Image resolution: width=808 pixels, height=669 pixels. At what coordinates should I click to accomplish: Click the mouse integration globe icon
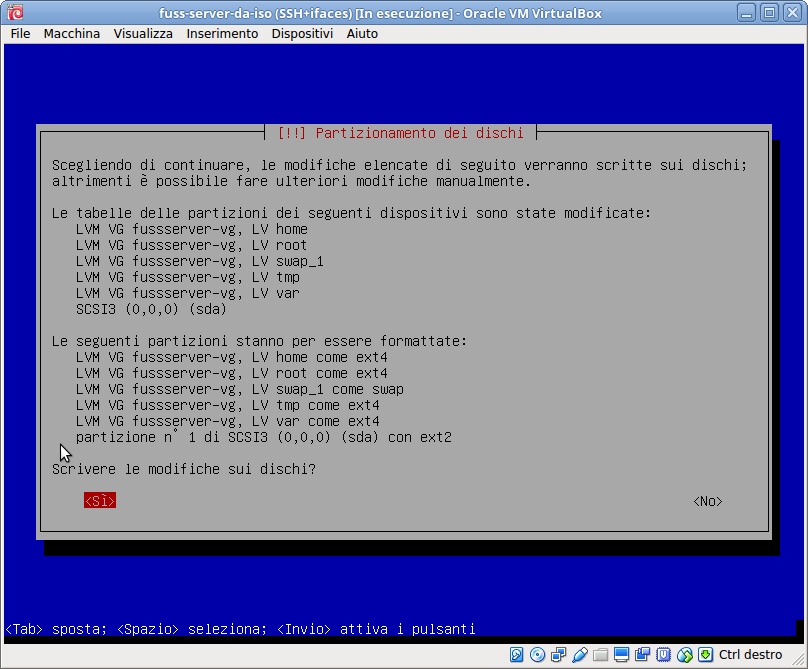685,655
